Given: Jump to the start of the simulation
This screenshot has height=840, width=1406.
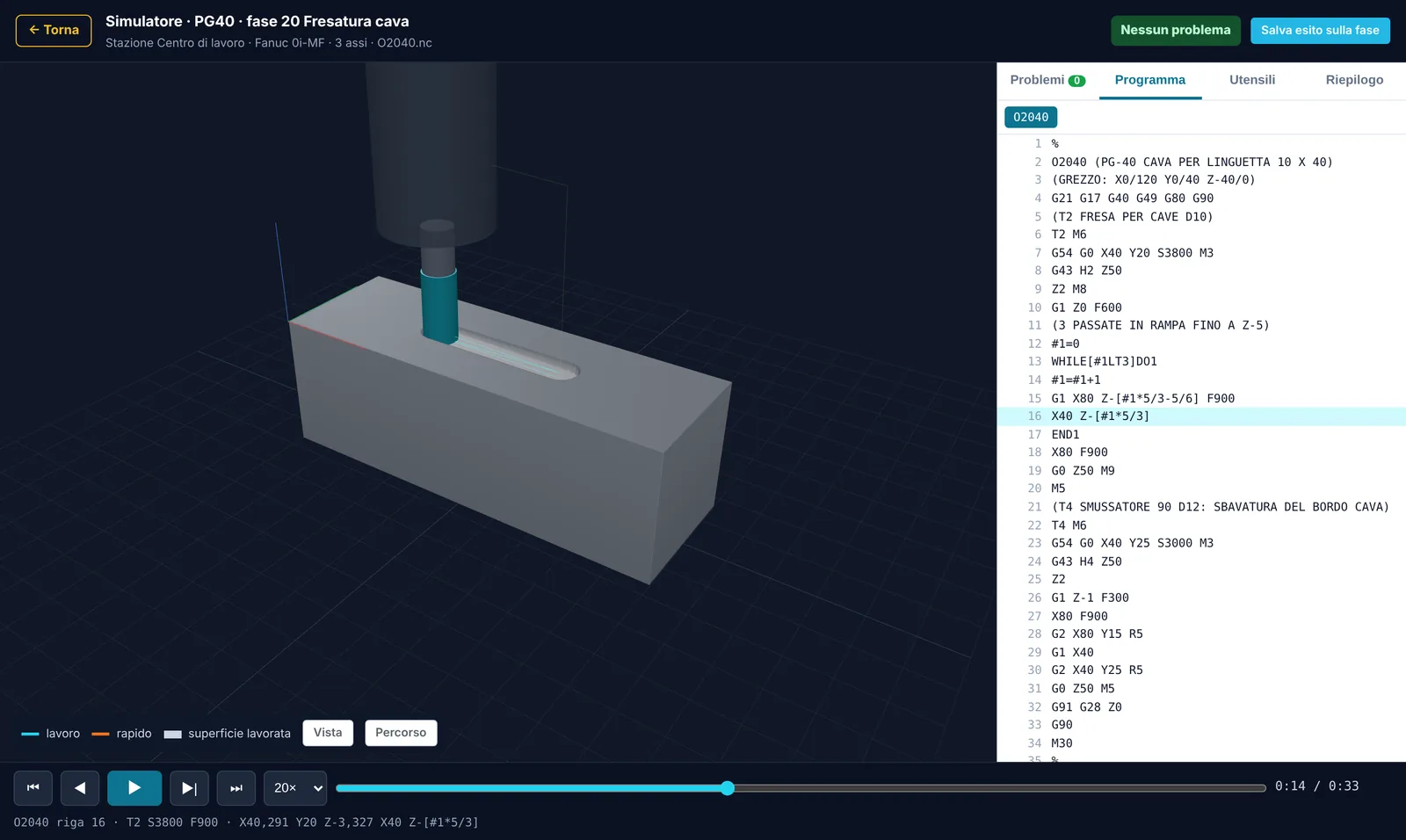Looking at the screenshot, I should [33, 788].
